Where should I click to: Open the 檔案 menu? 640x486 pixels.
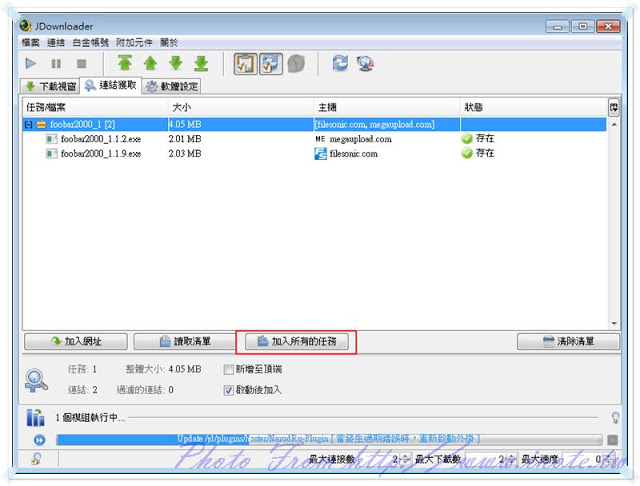(x=31, y=42)
